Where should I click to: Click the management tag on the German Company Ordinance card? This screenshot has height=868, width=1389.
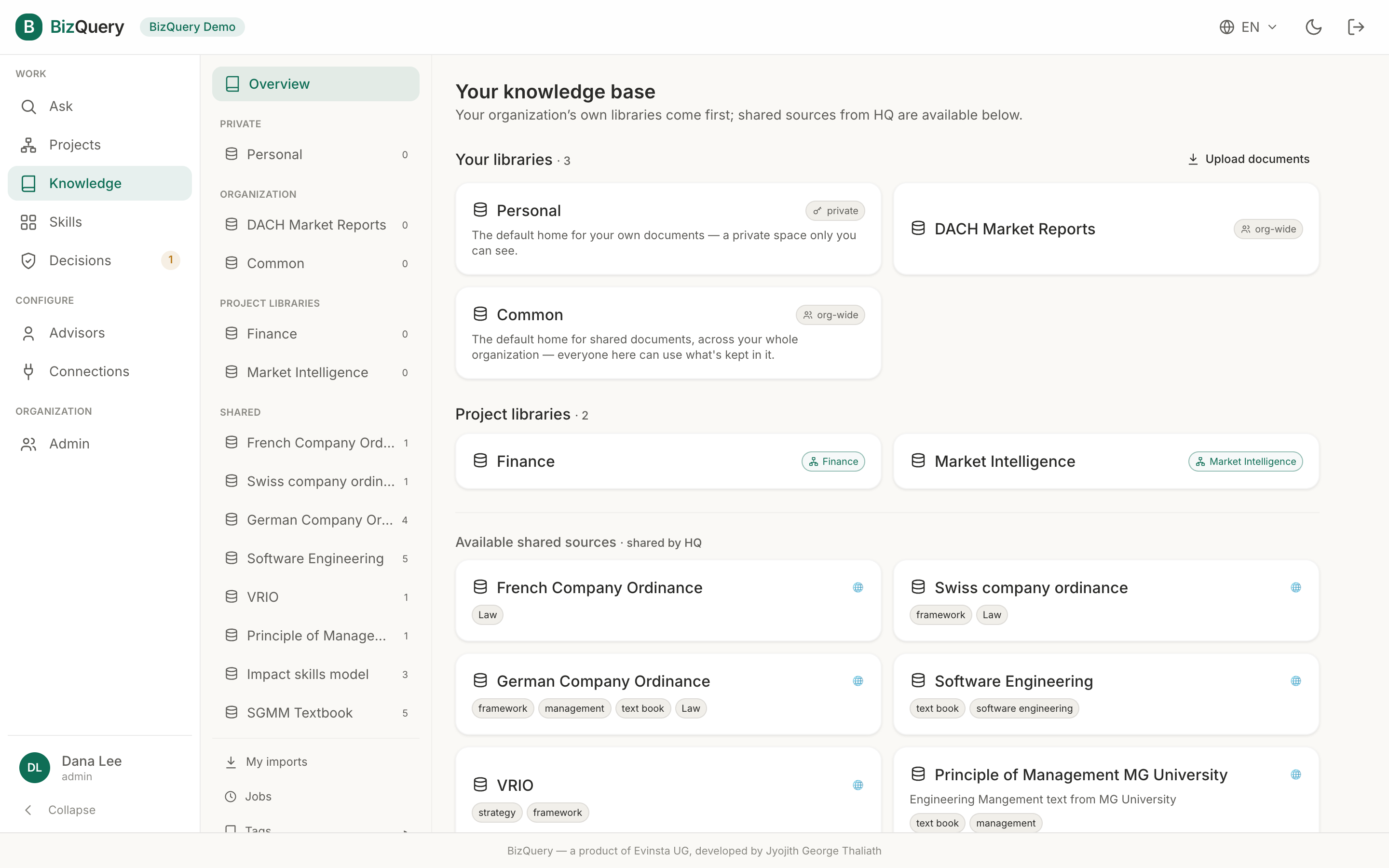574,708
